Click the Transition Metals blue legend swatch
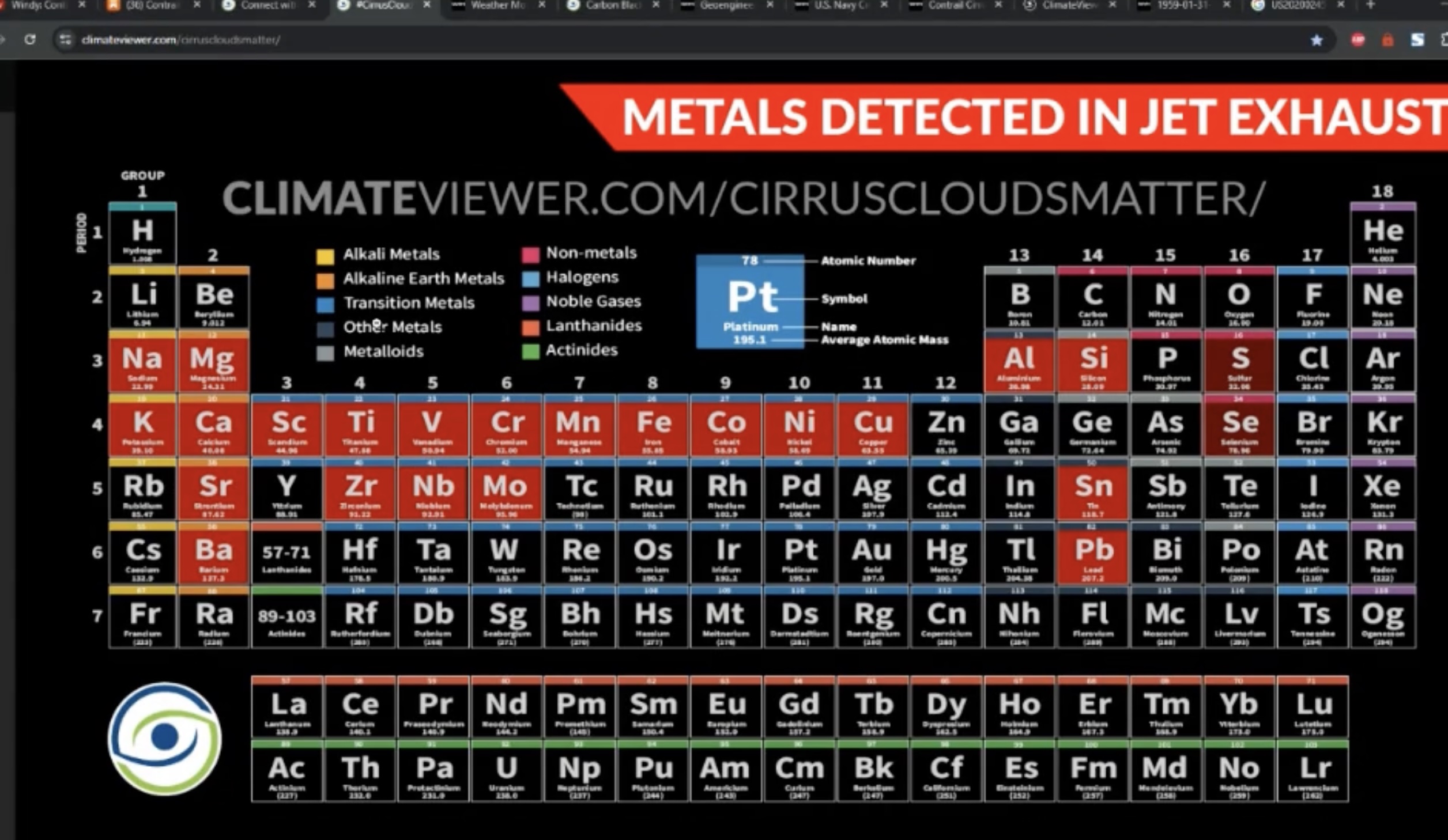This screenshot has height=840, width=1448. tap(325, 305)
